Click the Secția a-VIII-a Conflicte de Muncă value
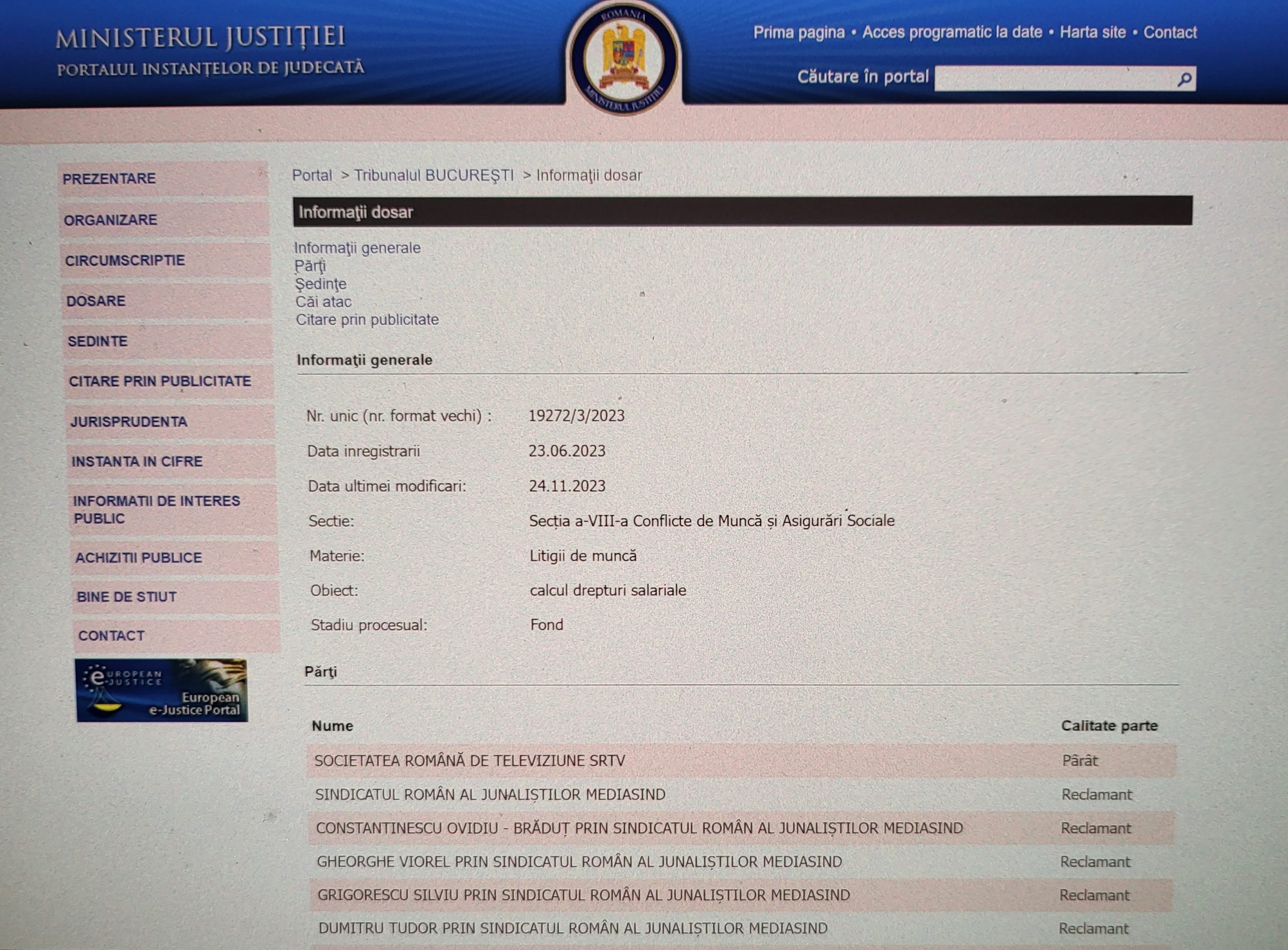The width and height of the screenshot is (1288, 950). tap(712, 521)
